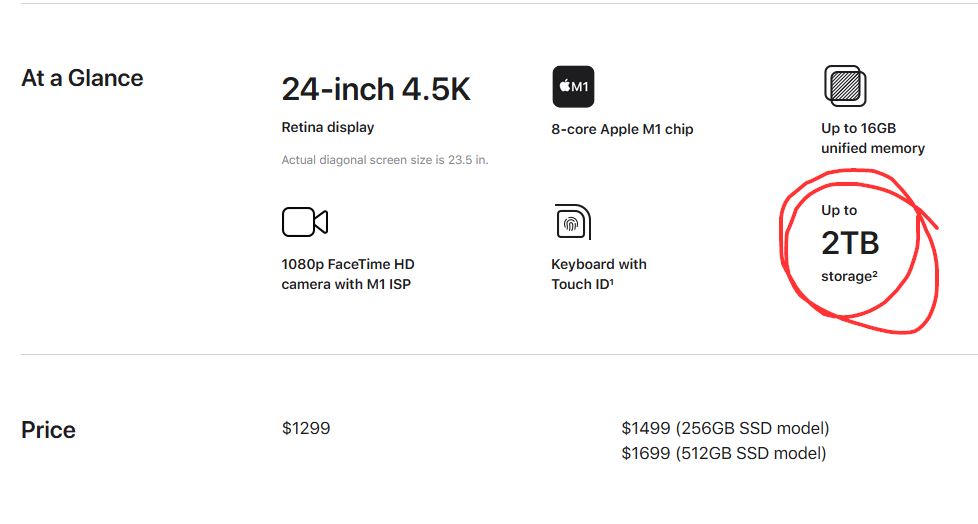
Task: Click the Up to 16GB unified memory text
Action: pos(873,138)
